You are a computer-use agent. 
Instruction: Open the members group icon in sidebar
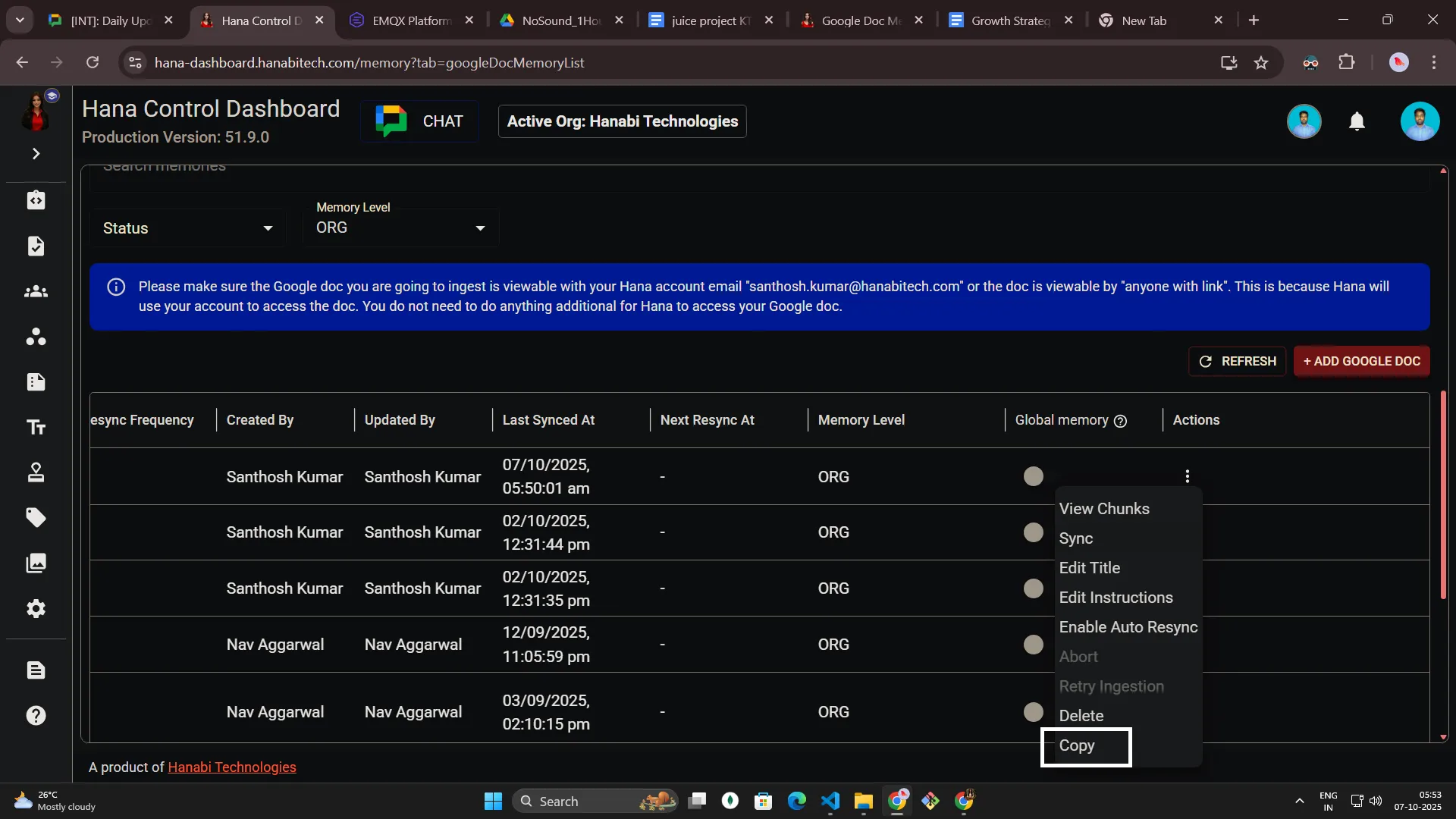(x=36, y=291)
